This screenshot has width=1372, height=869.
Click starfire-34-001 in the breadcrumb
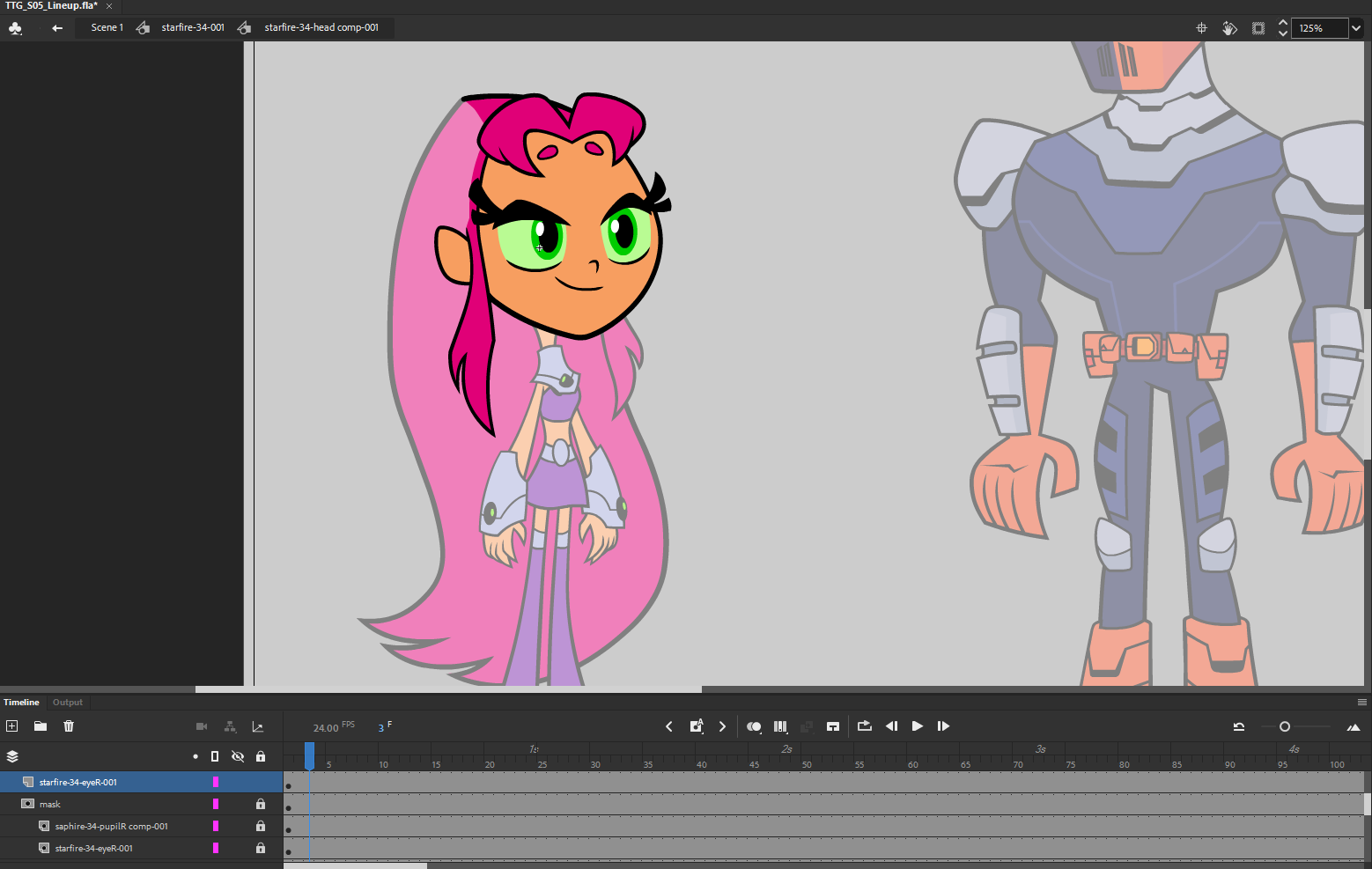pyautogui.click(x=192, y=28)
